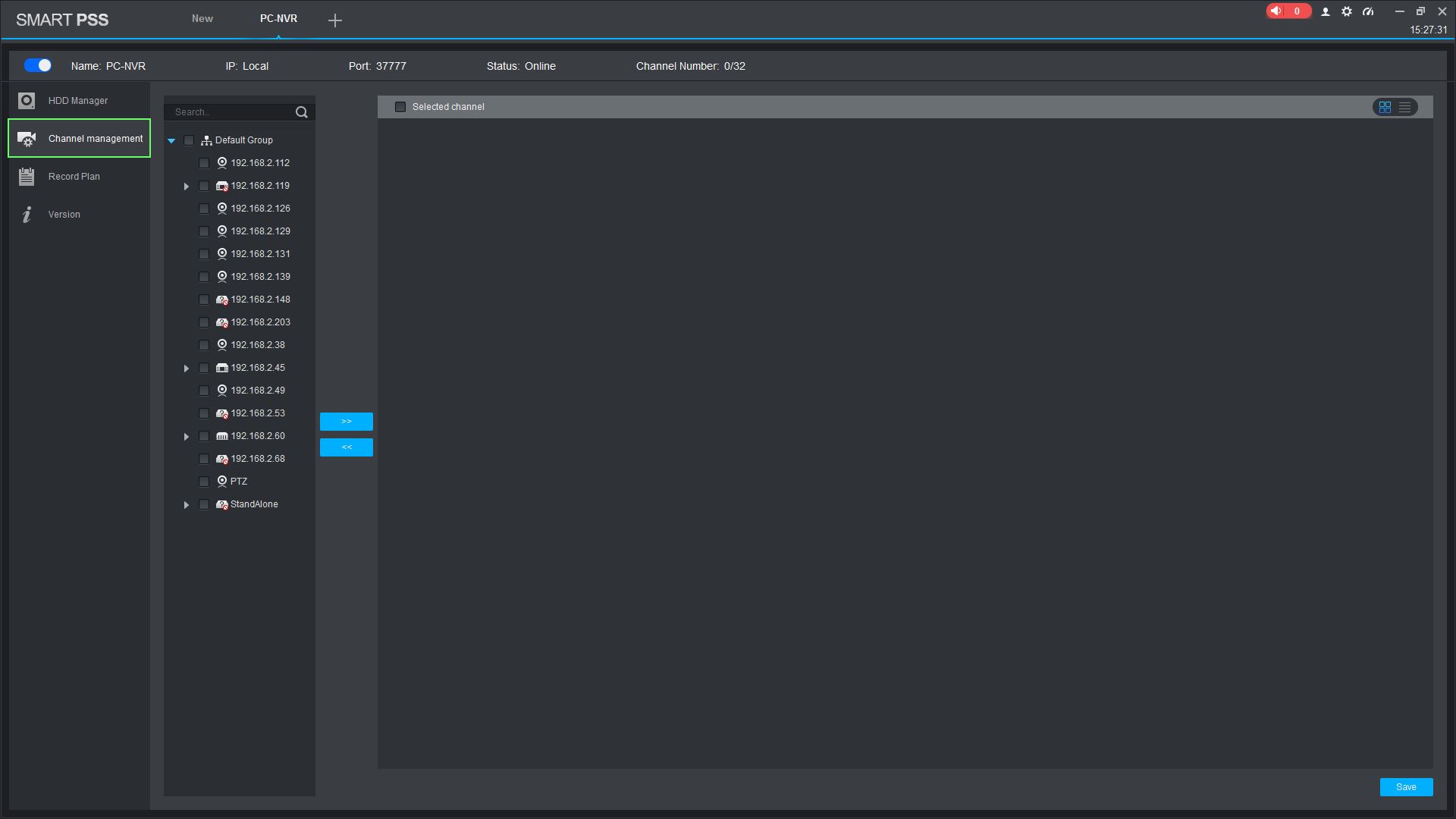Open the settings gear icon
1456x819 pixels.
[x=1347, y=11]
